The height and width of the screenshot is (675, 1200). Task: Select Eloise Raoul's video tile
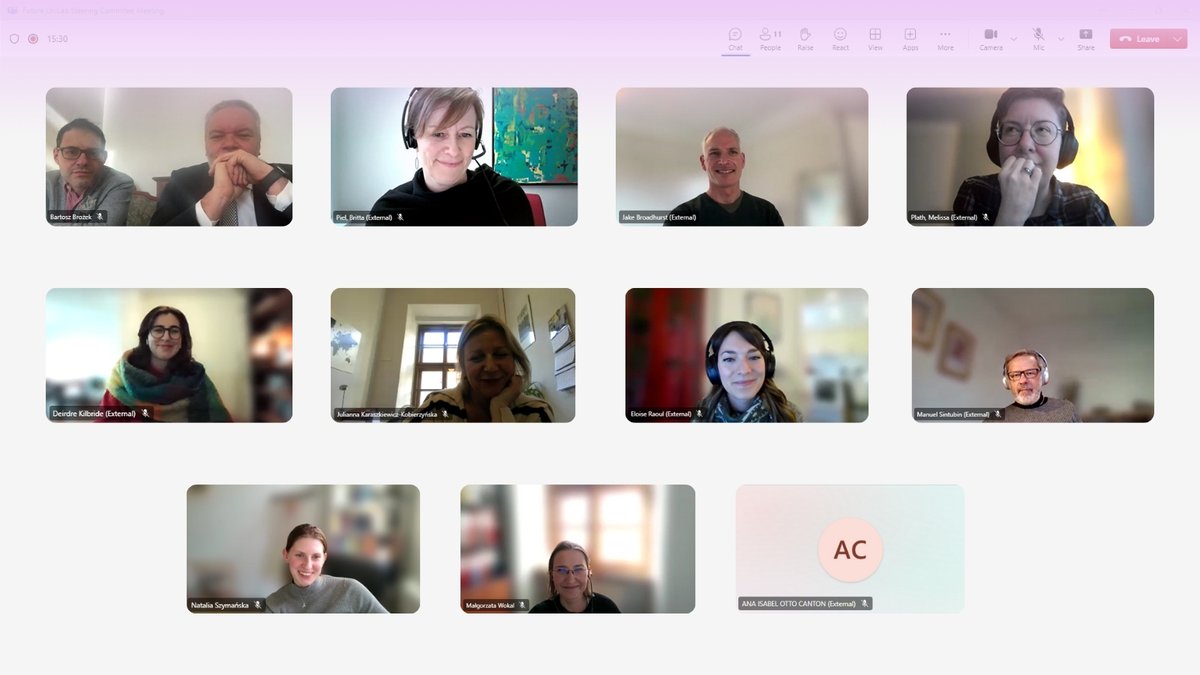click(747, 355)
